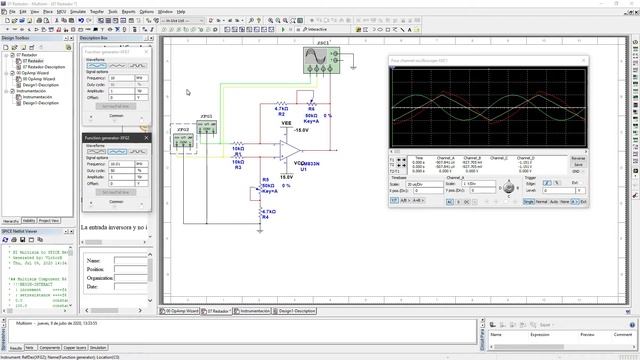Click the print icon in SPICE Netlist Viewer

pos(14,240)
